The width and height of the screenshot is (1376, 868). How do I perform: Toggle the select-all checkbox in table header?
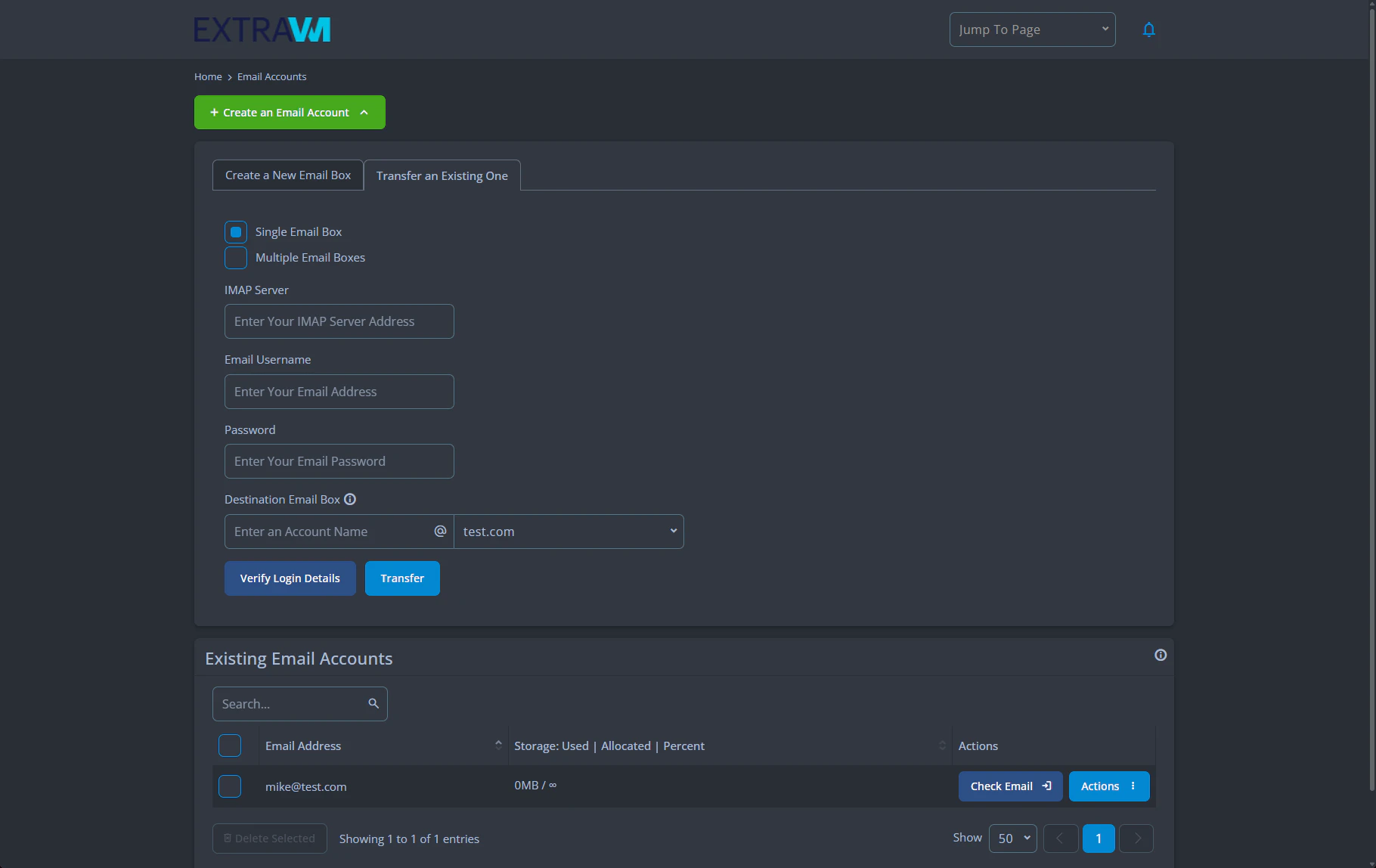(230, 746)
